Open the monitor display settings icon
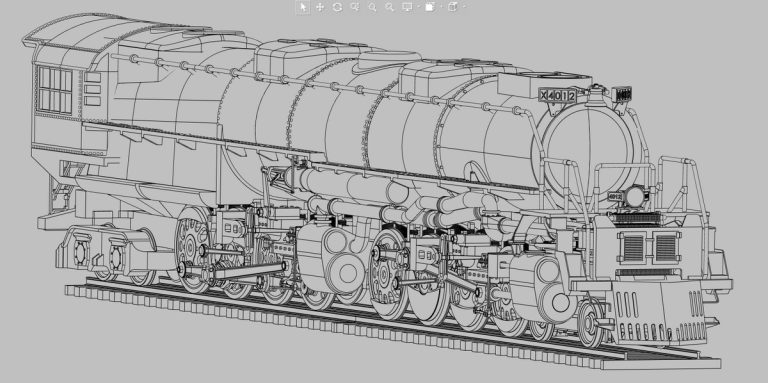 (x=407, y=7)
